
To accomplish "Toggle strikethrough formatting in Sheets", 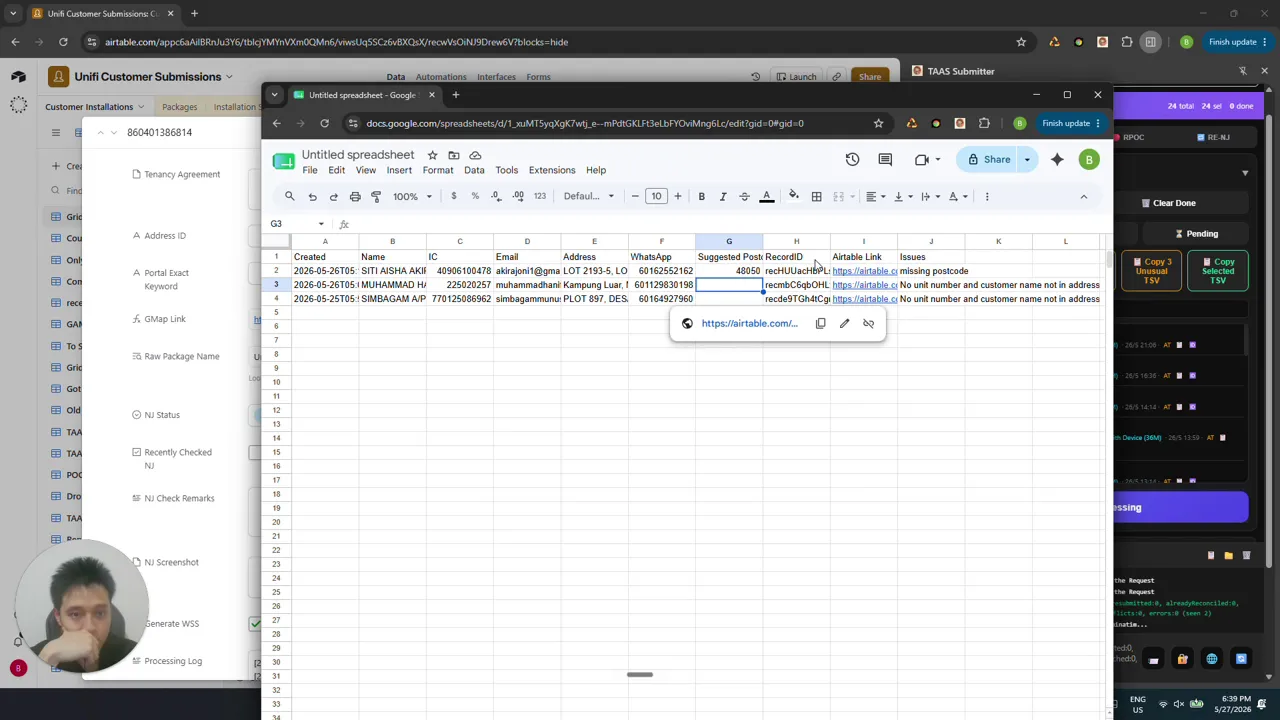I will [x=744, y=197].
